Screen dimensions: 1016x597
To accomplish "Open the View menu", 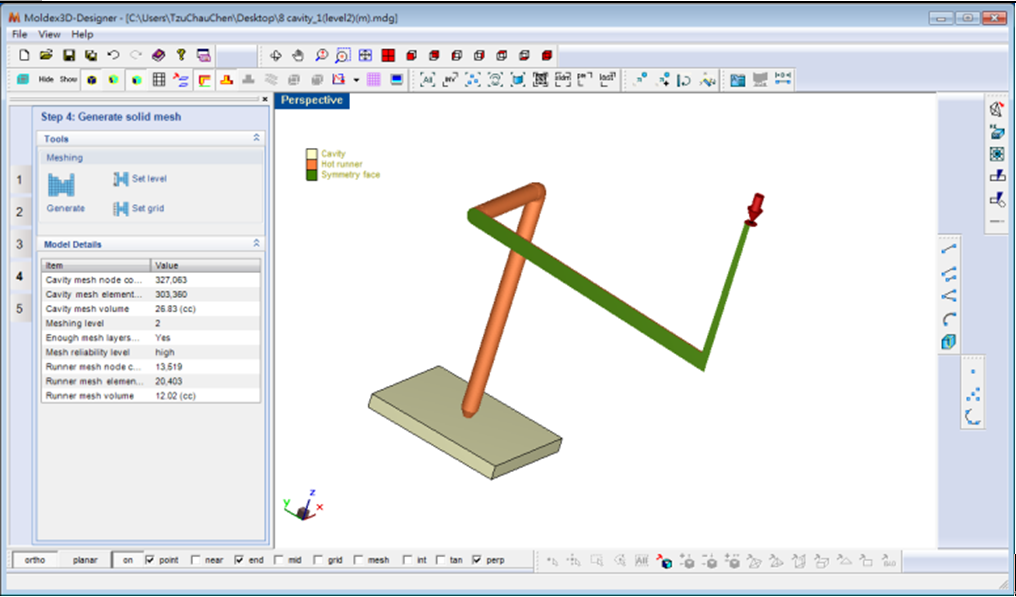I will pos(49,34).
